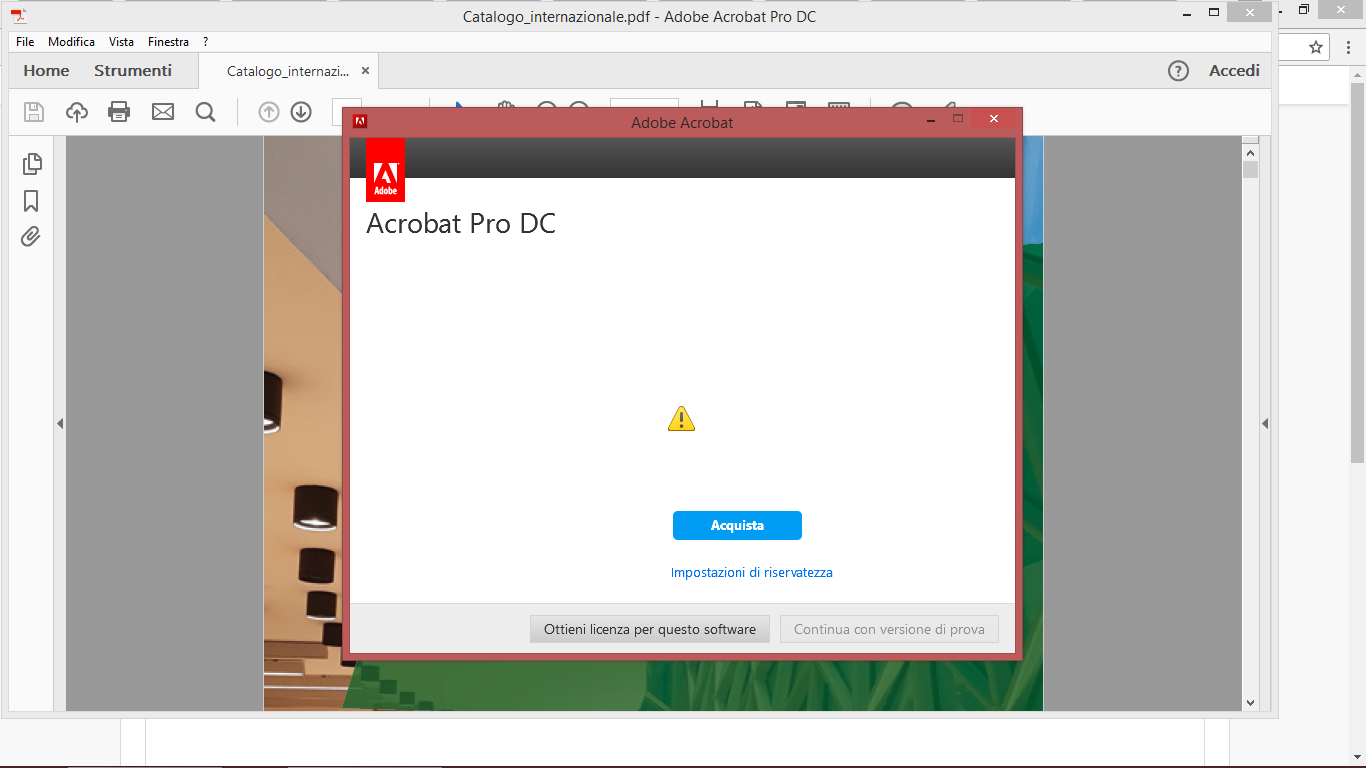
Task: Collapse the left navigation pane arrow
Action: coord(60,424)
